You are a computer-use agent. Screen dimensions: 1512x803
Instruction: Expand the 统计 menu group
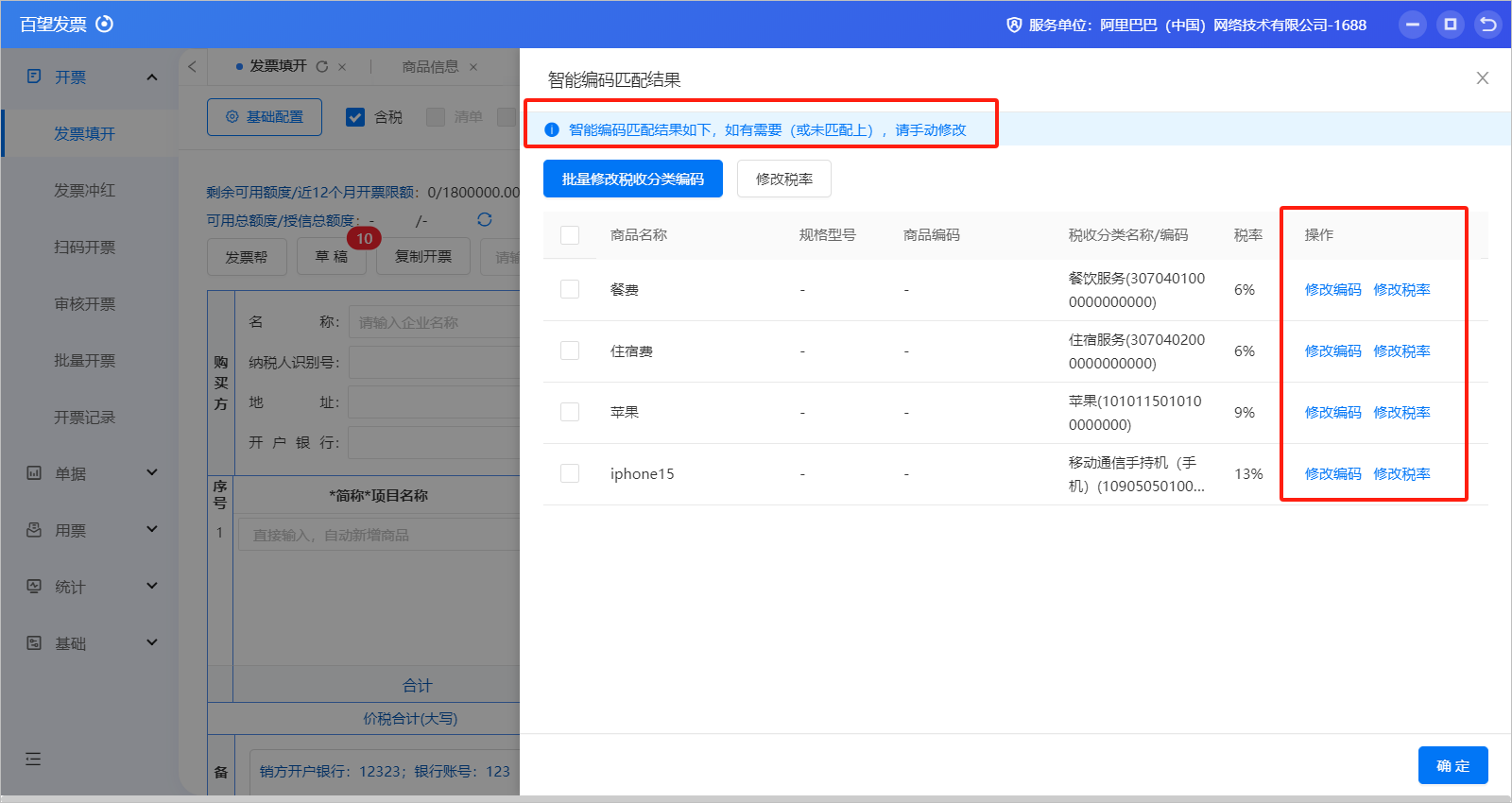tap(152, 586)
